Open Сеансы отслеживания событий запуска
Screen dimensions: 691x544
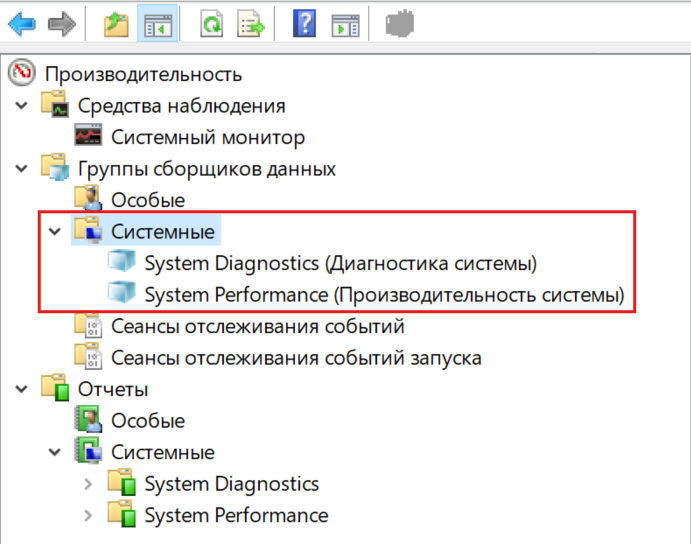click(296, 357)
